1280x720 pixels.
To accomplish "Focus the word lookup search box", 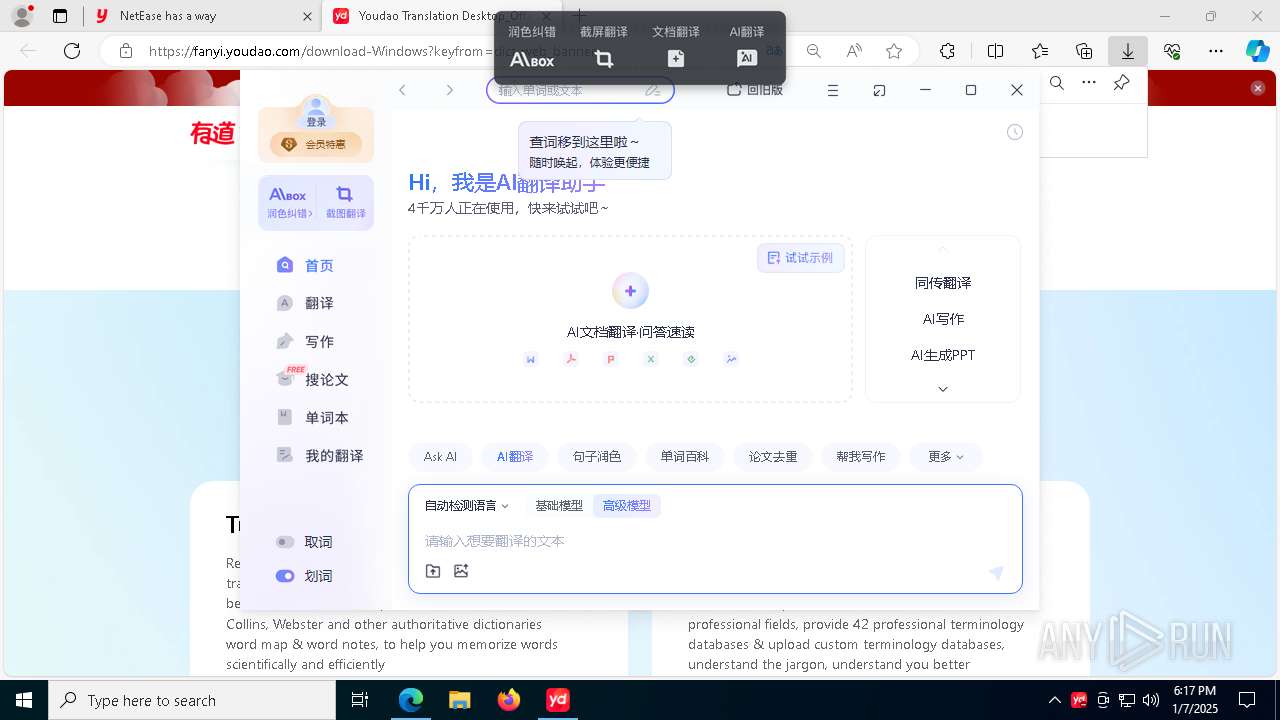I will tap(580, 90).
